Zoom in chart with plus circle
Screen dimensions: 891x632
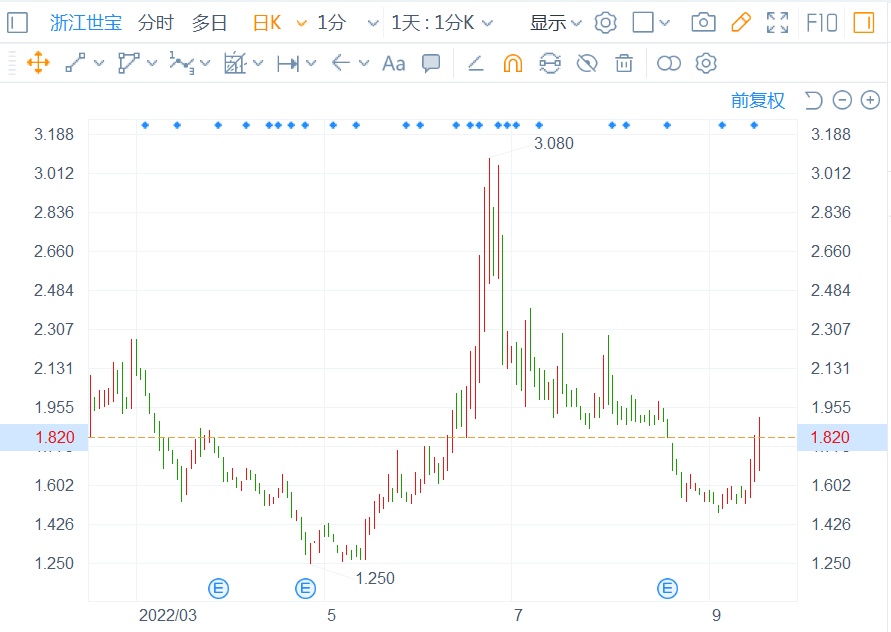[x=871, y=101]
